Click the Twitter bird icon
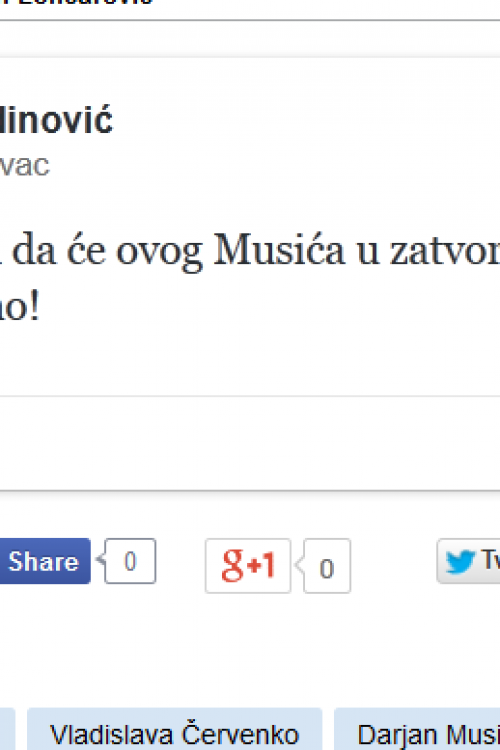This screenshot has height=750, width=500. (x=460, y=562)
